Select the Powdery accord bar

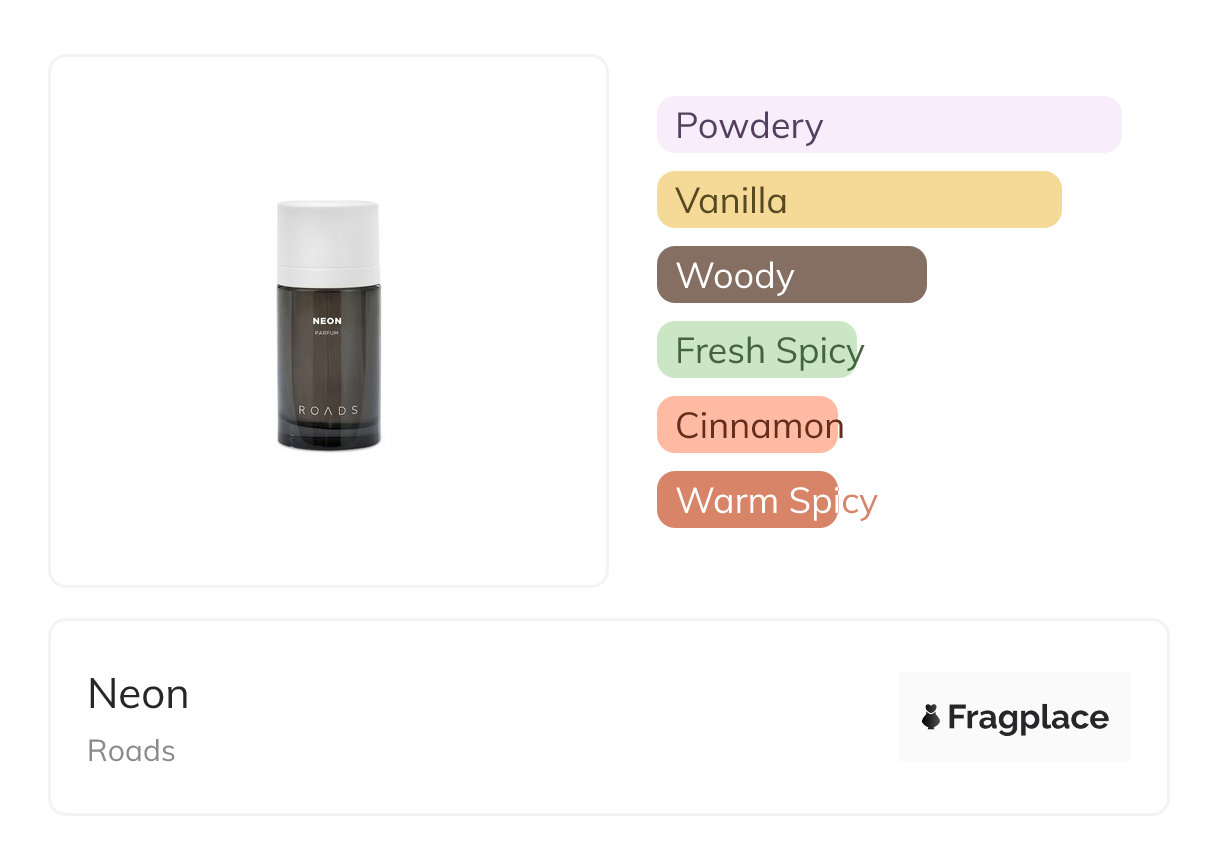(x=888, y=125)
